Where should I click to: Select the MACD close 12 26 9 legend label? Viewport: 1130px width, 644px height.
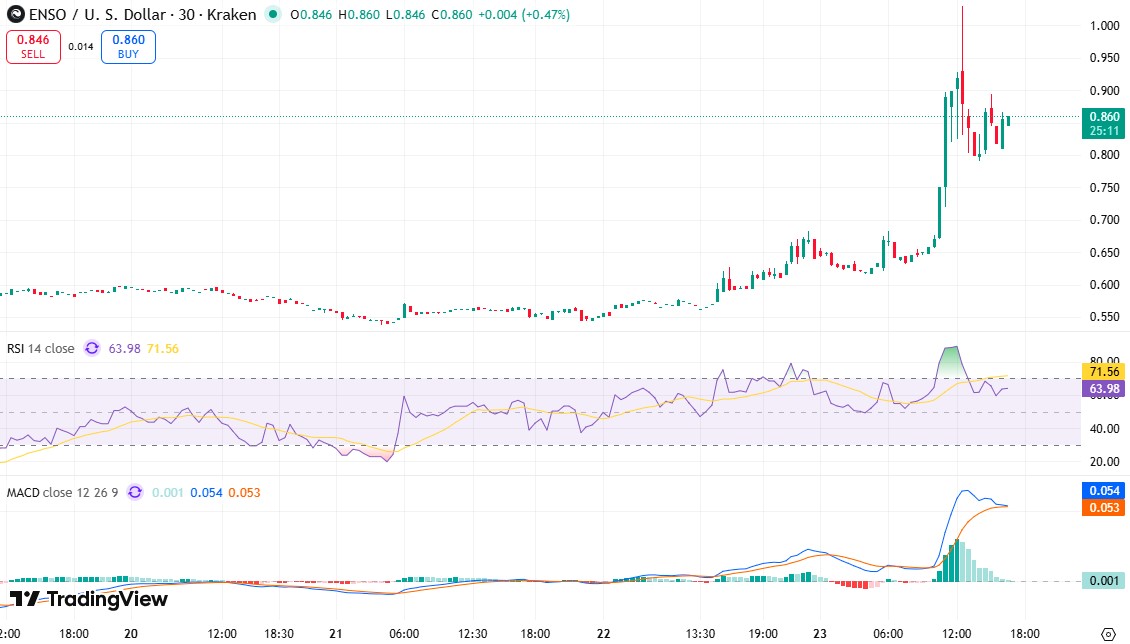coord(60,492)
